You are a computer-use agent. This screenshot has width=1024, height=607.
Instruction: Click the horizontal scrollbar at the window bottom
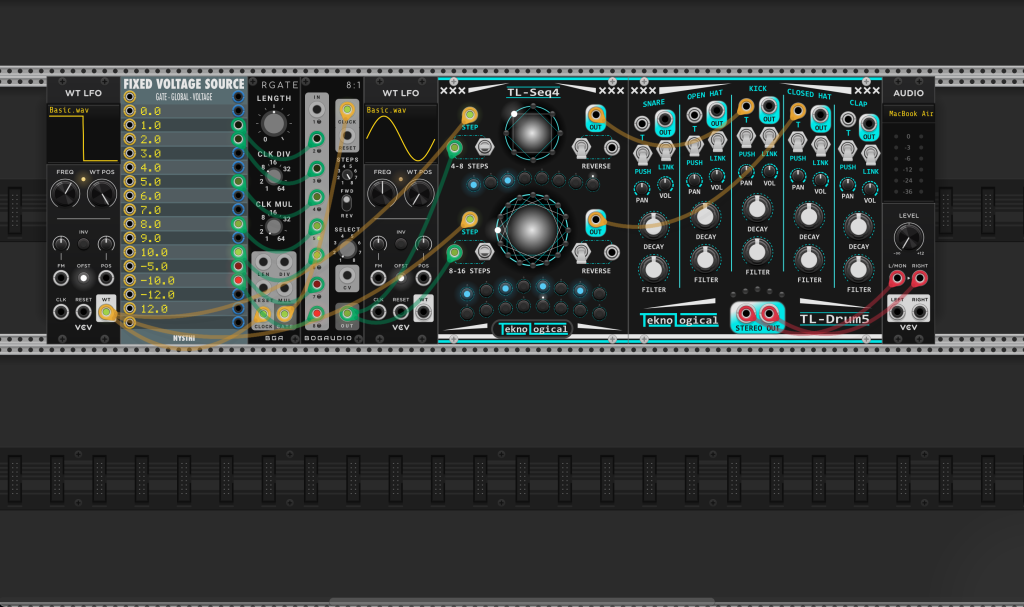click(521, 600)
